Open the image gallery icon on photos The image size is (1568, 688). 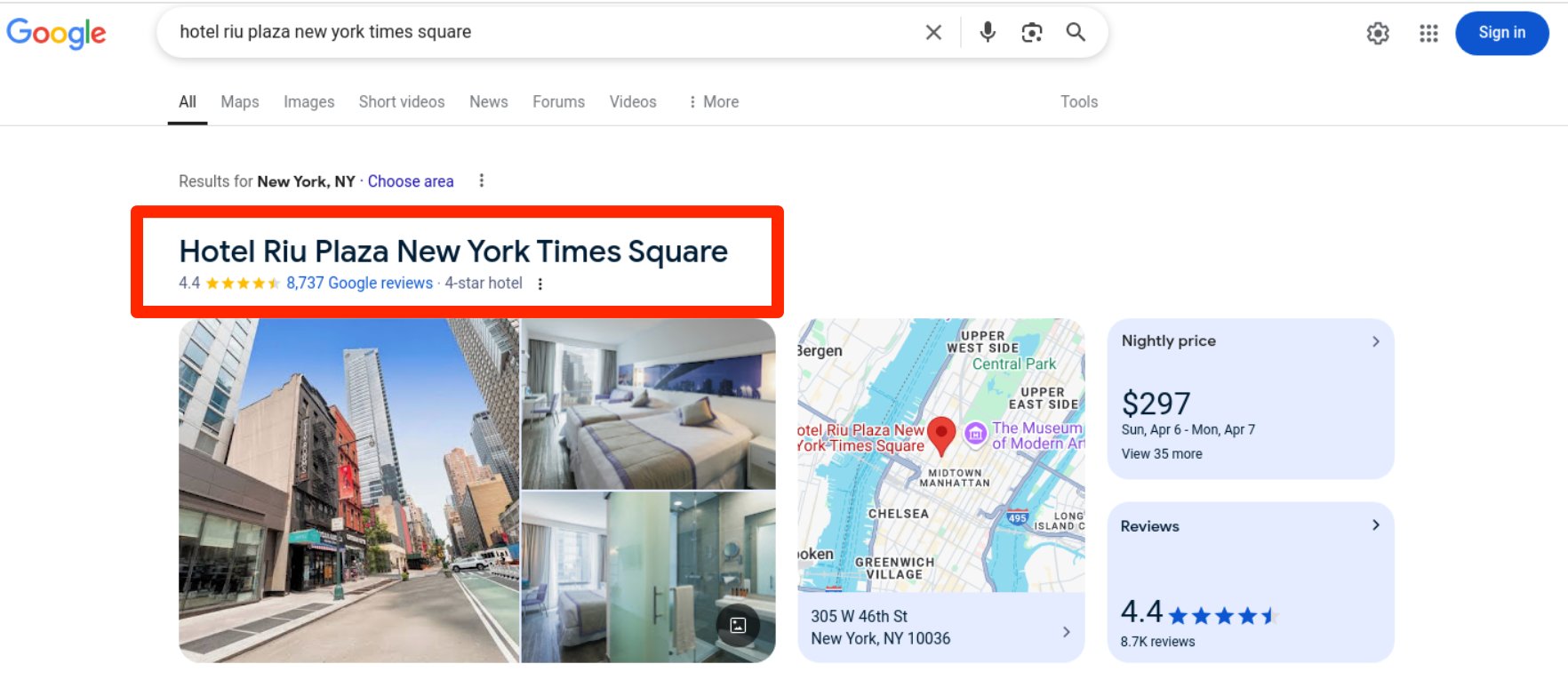(x=738, y=625)
